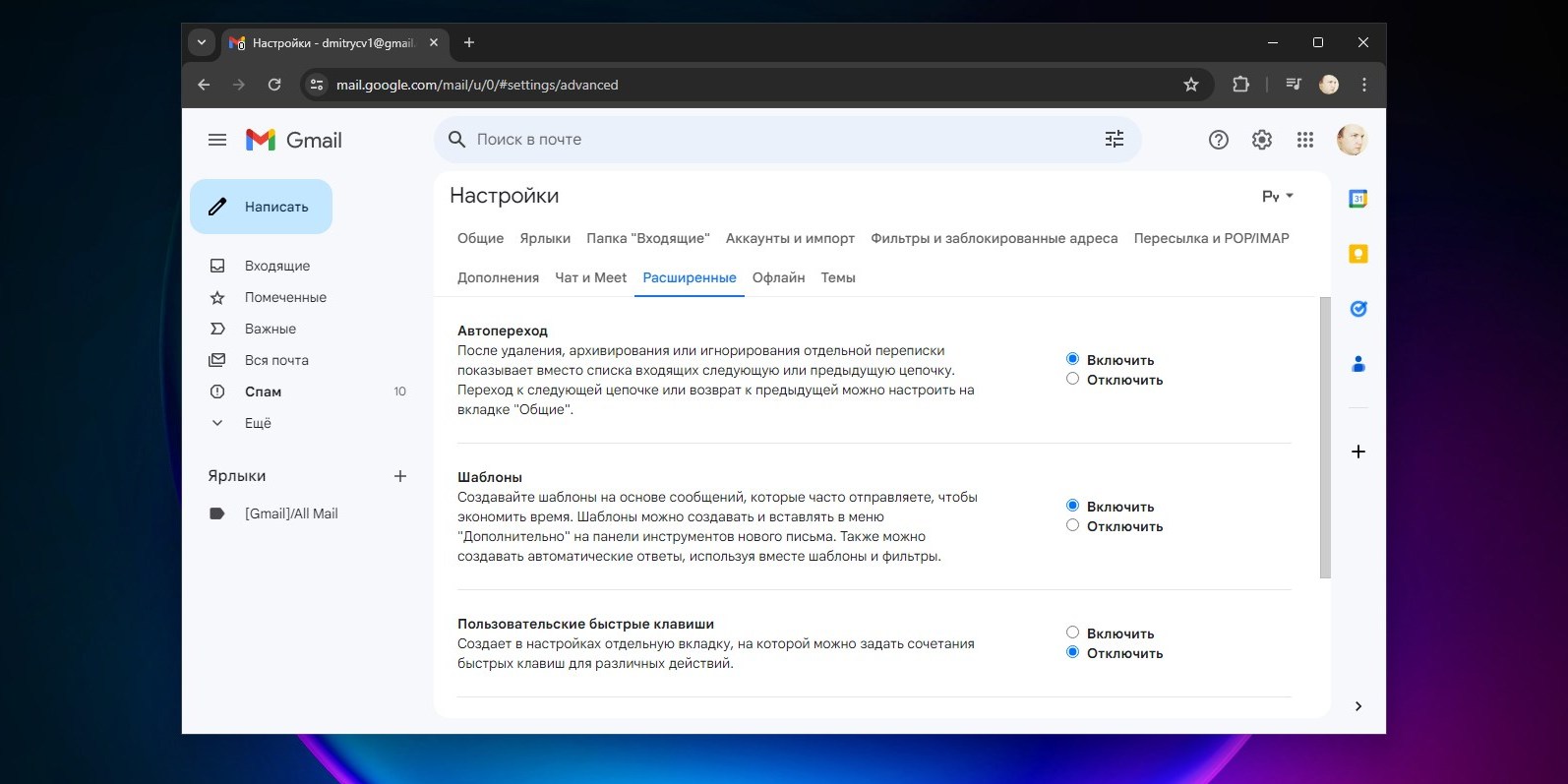This screenshot has height=784, width=1568.
Task: Show search options filter icon
Action: (x=1114, y=140)
